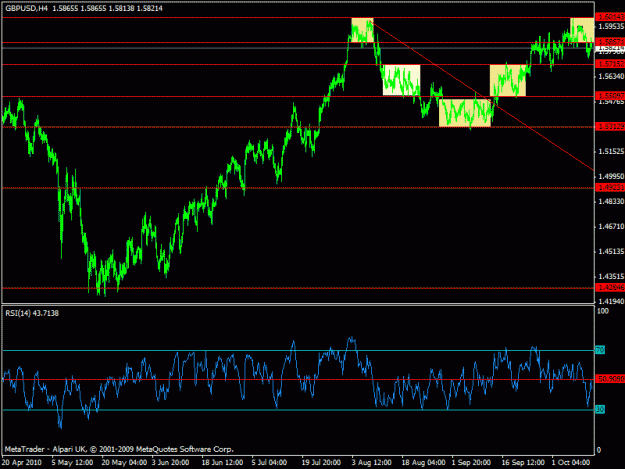This screenshot has height=469, width=625.
Task: Click the 1.49950 price axis value
Action: (x=611, y=176)
